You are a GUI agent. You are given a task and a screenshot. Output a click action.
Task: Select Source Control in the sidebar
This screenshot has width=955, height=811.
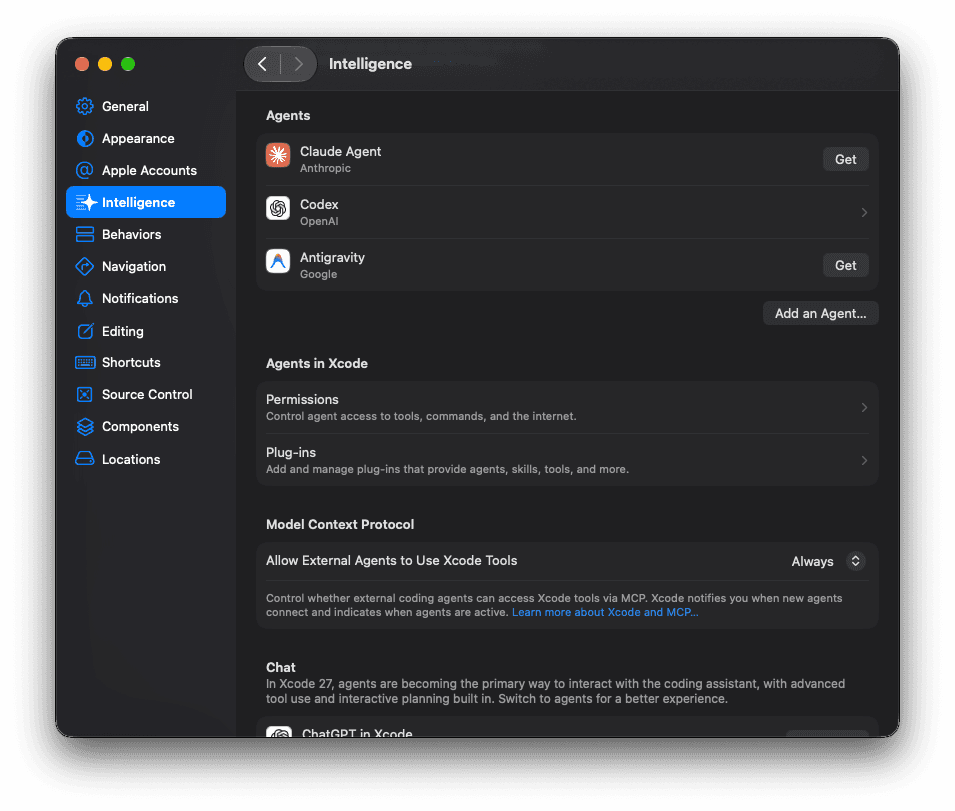coord(146,395)
